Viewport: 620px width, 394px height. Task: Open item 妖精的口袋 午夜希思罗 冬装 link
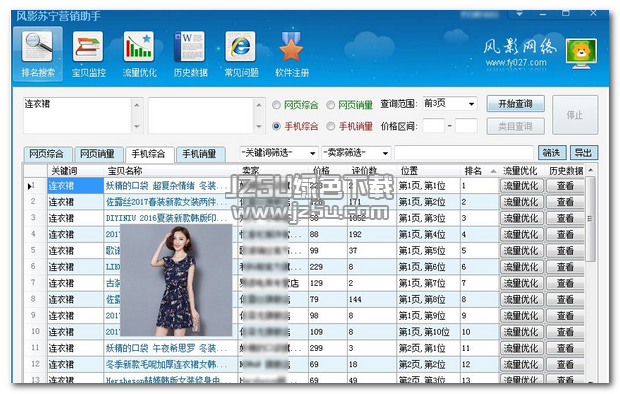(166, 348)
